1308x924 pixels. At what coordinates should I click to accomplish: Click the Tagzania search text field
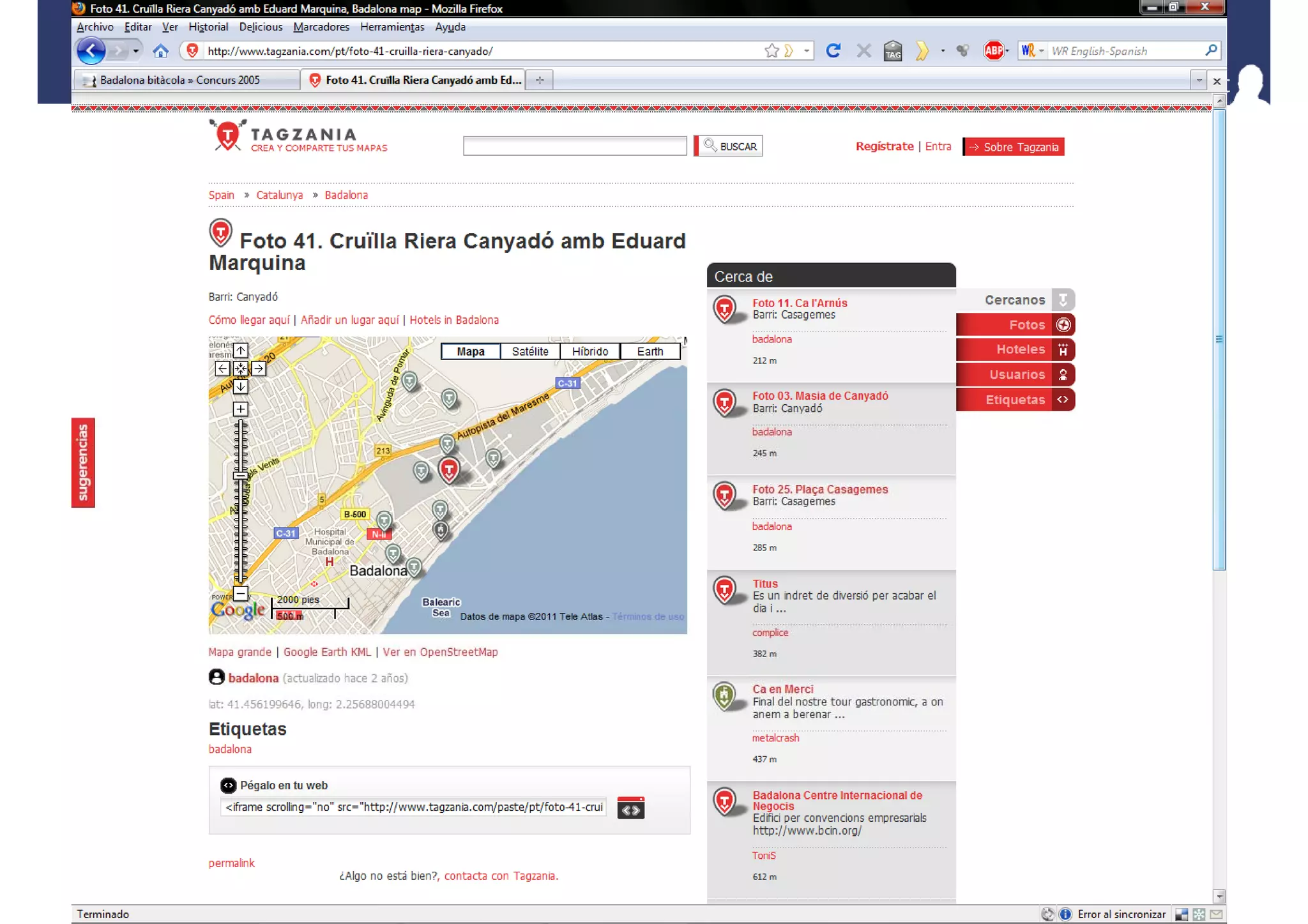click(x=574, y=146)
